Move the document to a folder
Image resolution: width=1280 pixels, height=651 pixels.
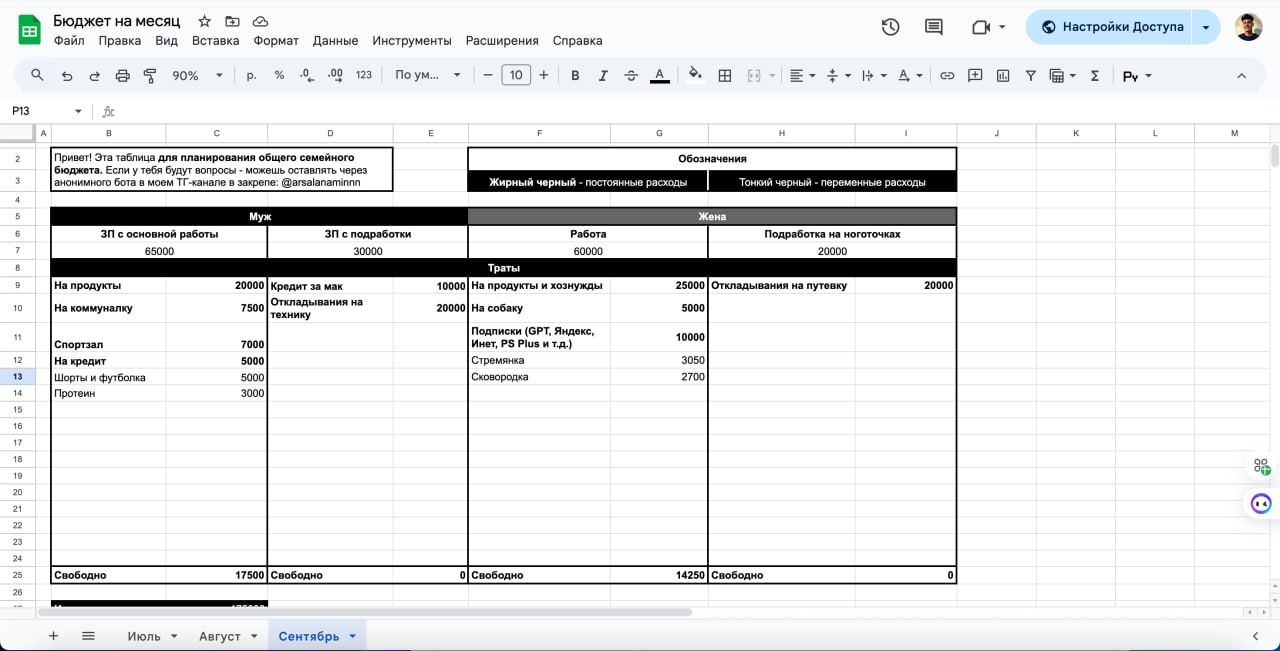click(232, 21)
